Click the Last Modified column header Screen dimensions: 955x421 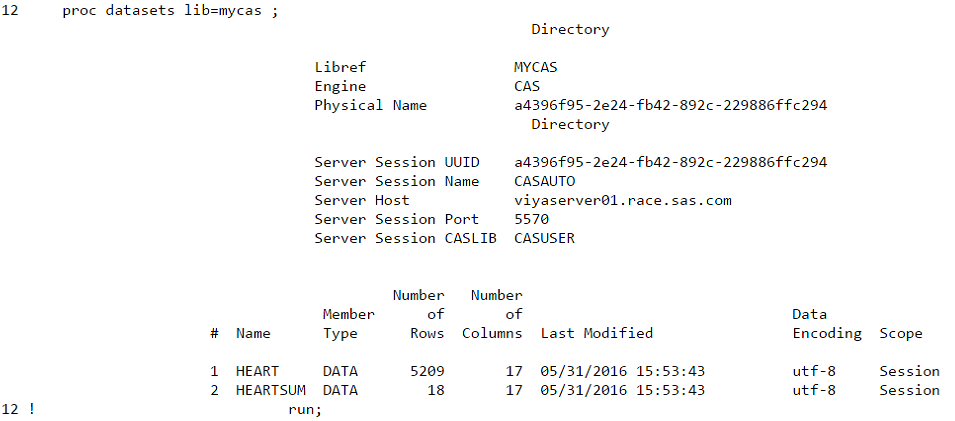click(x=596, y=333)
